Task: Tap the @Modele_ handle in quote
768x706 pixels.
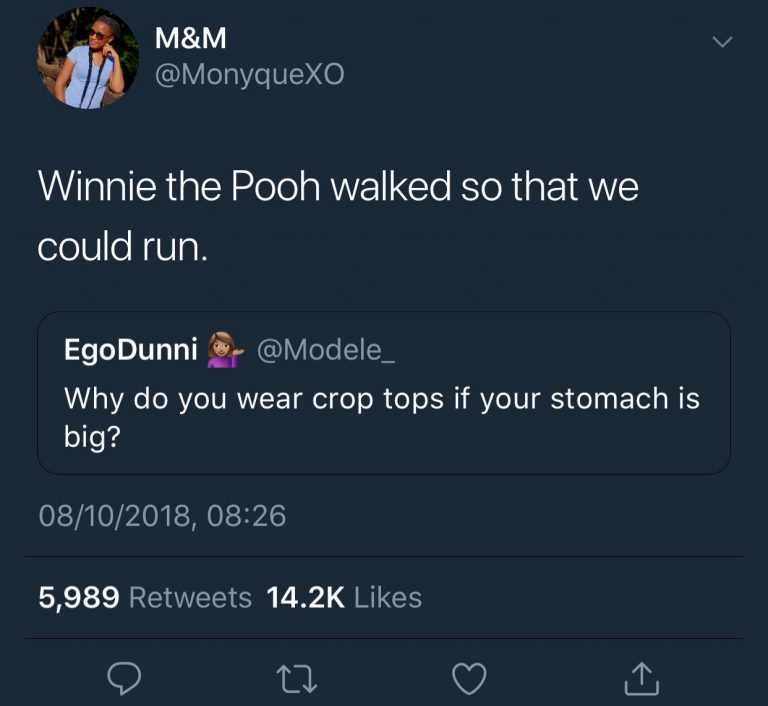Action: [x=325, y=350]
